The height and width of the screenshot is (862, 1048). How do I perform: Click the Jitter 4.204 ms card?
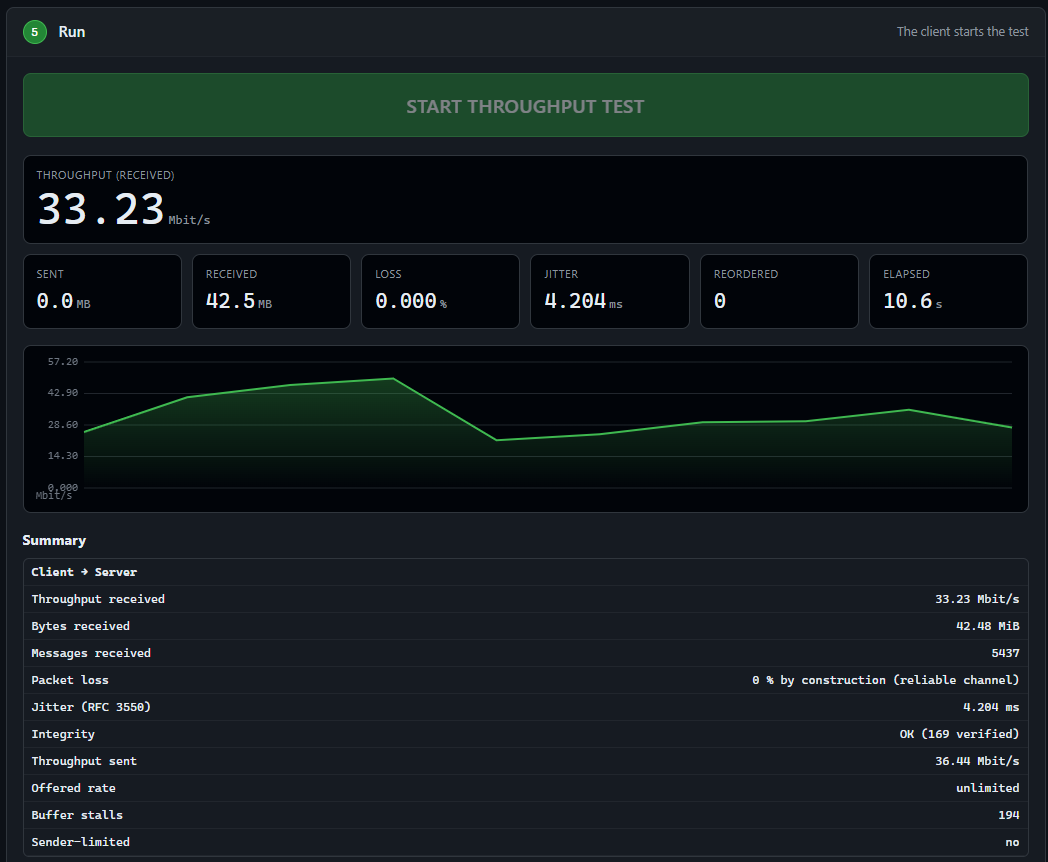[610, 291]
